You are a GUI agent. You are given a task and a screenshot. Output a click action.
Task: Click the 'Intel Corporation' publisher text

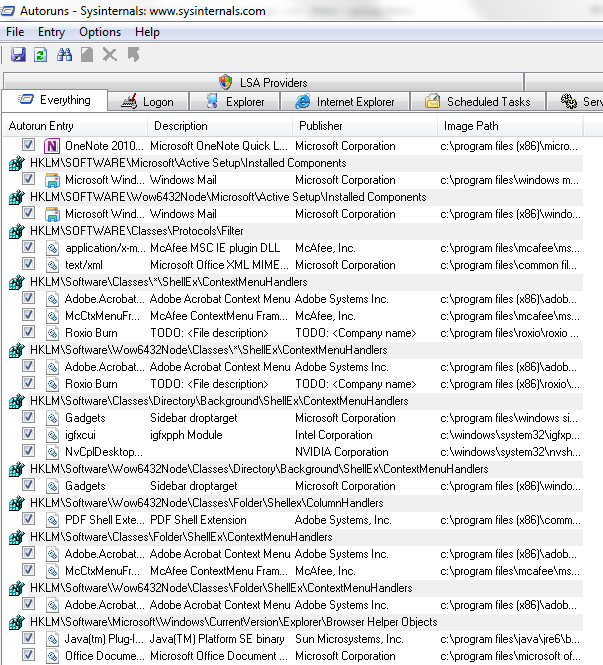[334, 435]
